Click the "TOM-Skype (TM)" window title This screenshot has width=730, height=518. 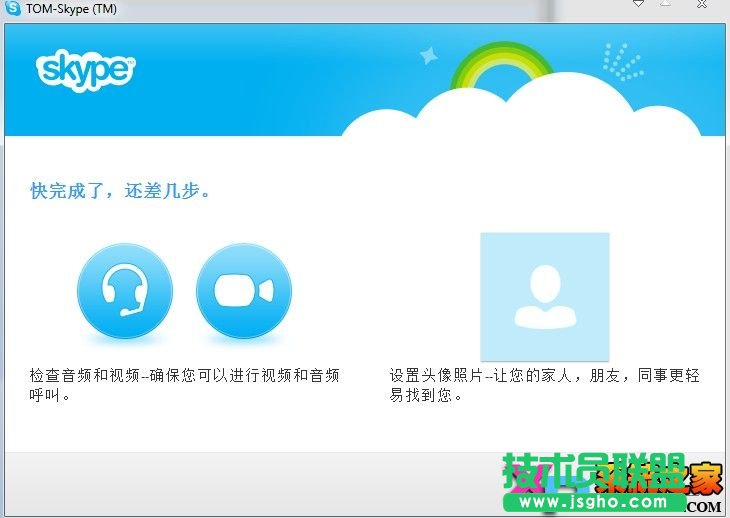click(74, 8)
